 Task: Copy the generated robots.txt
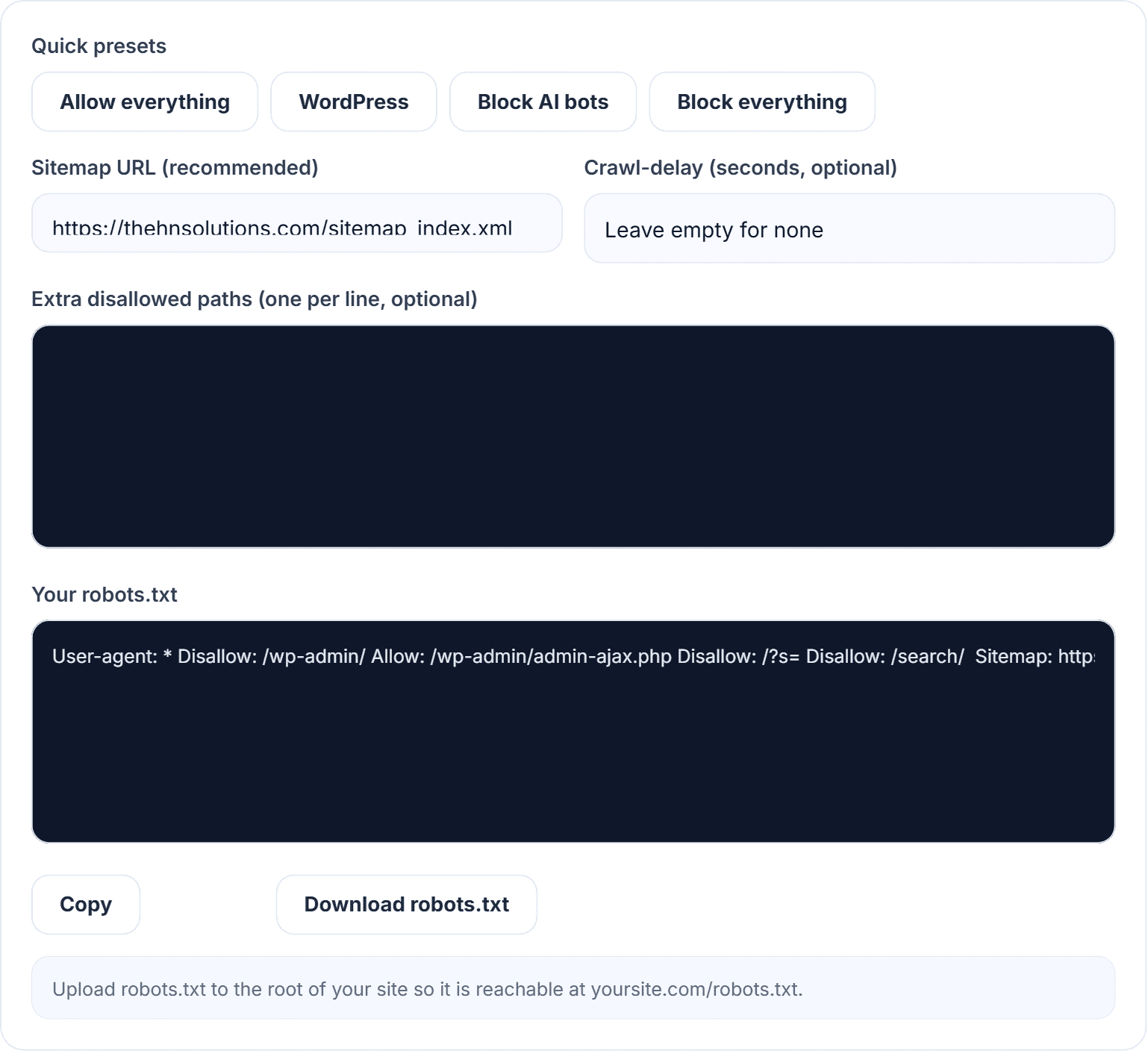[x=86, y=905]
